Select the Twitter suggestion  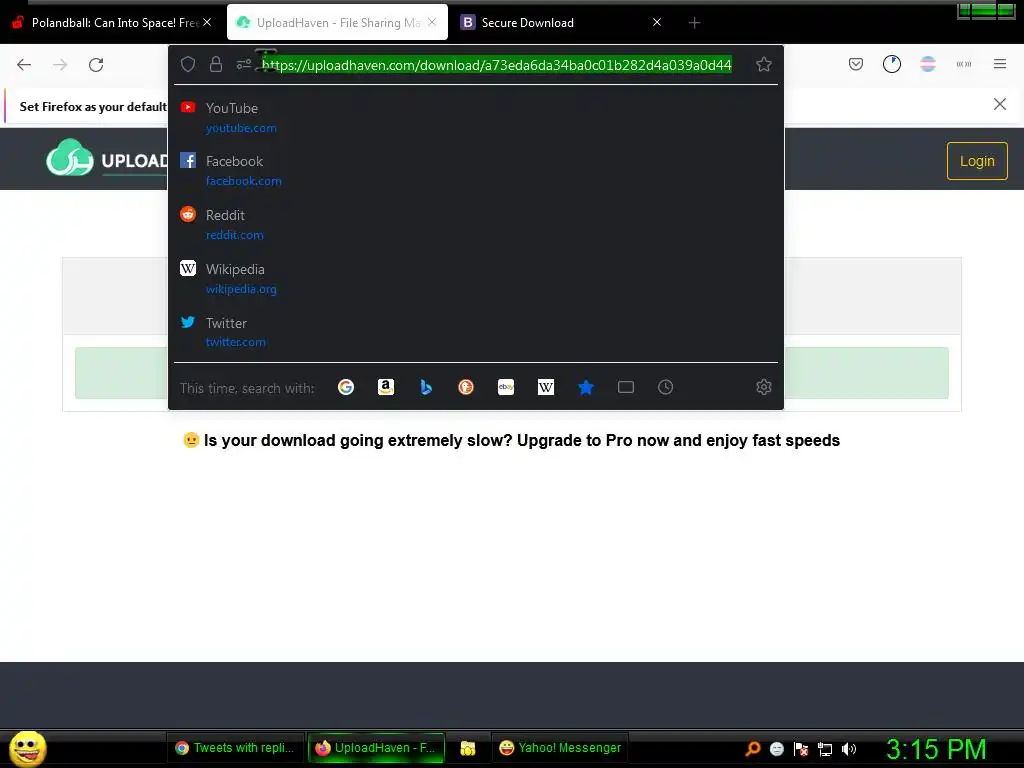475,332
